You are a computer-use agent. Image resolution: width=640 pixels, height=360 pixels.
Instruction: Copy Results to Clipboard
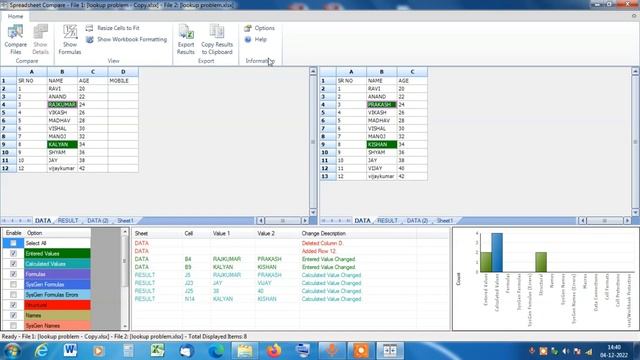(x=217, y=40)
